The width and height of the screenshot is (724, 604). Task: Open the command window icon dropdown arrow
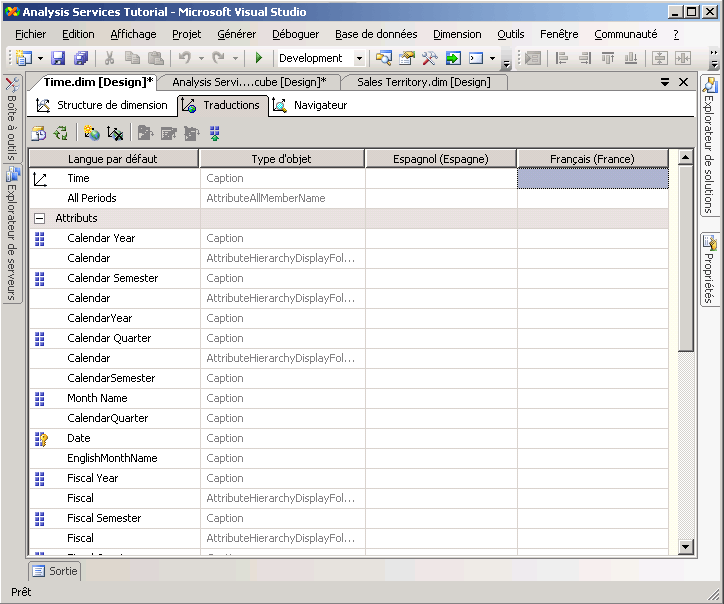click(492, 59)
